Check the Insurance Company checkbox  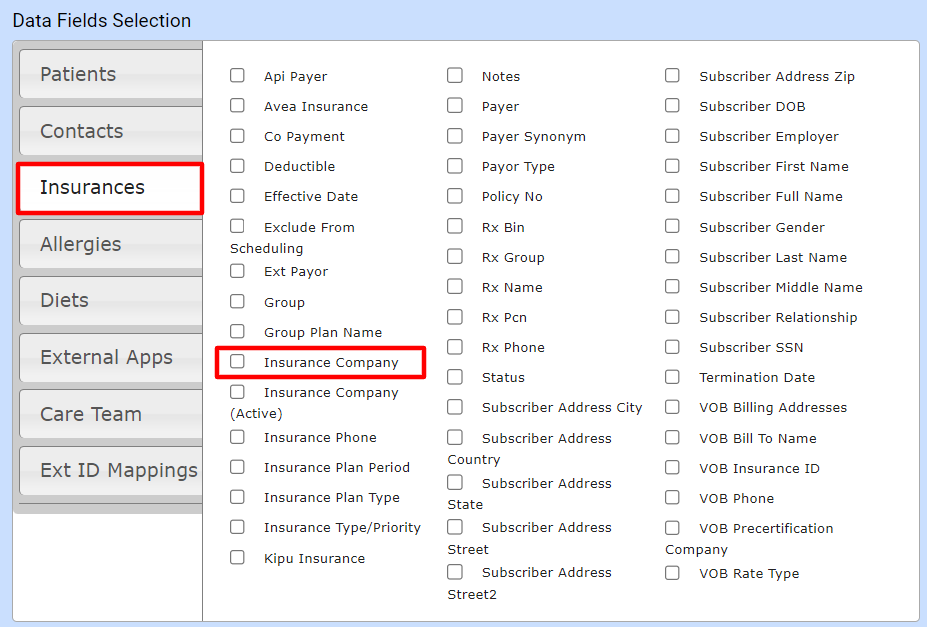238,362
